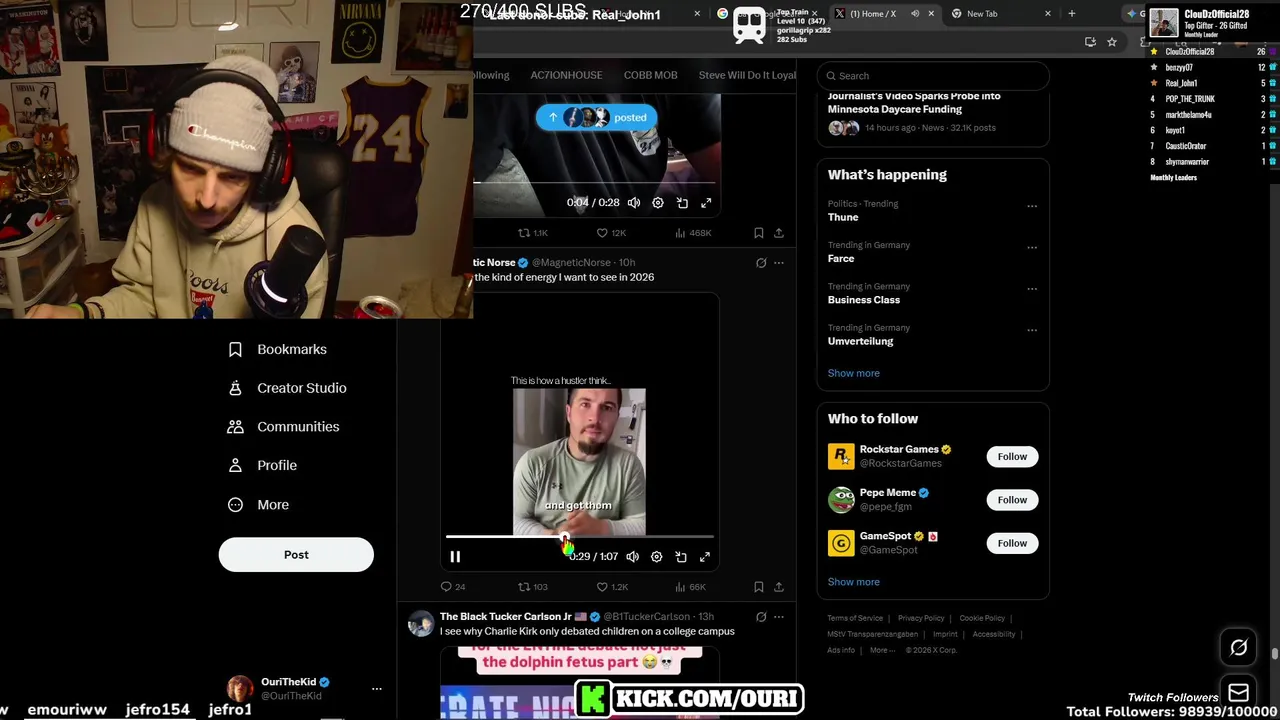The height and width of the screenshot is (720, 1280).
Task: Expand the More menu in sidebar
Action: 259,505
